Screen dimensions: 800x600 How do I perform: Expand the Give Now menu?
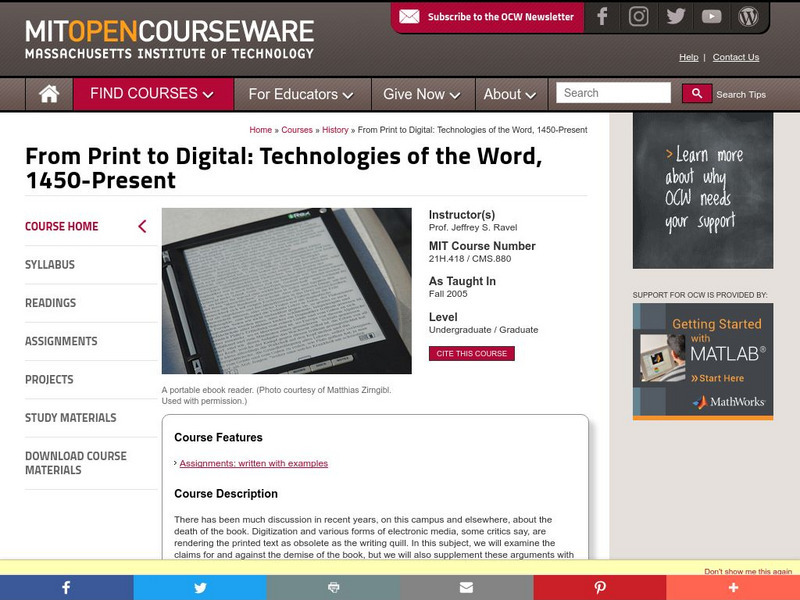419,93
